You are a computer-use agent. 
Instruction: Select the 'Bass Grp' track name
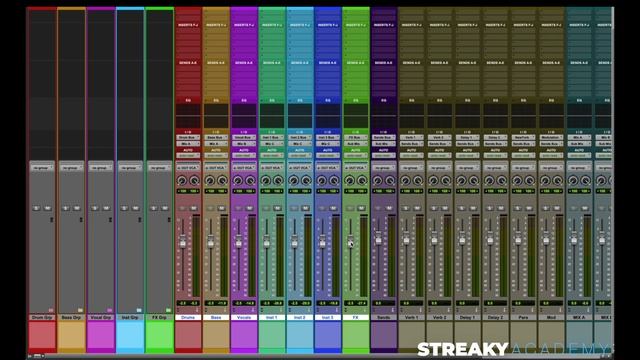pos(71,317)
